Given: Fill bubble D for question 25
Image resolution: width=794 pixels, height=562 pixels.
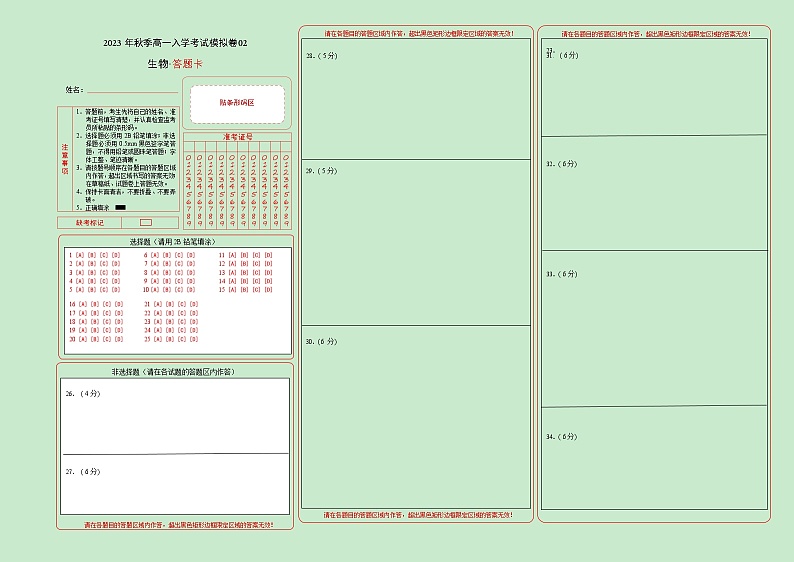Looking at the screenshot, I should (x=194, y=339).
